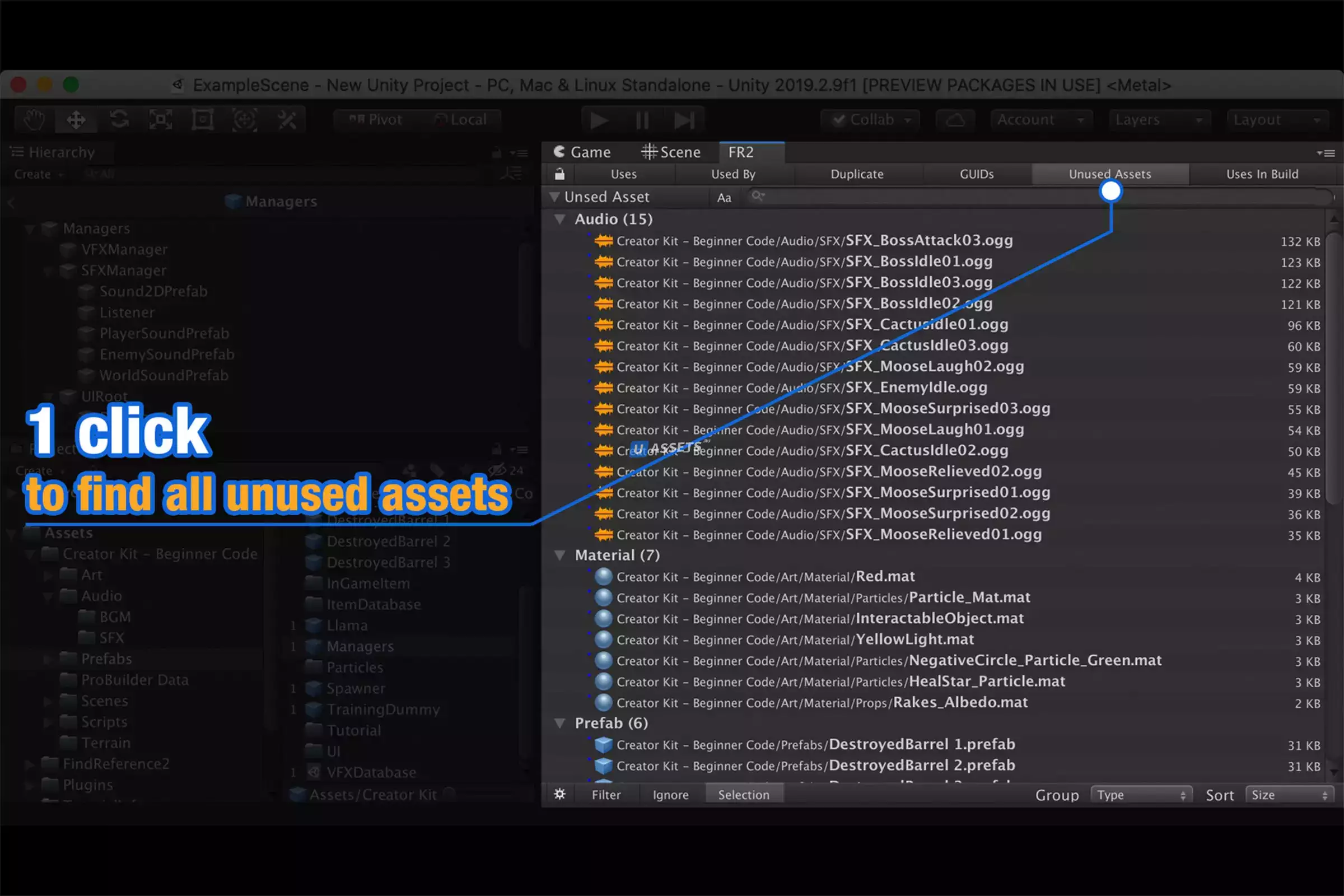Screen dimensions: 1344x896
Task: Click the Play button
Action: click(599, 120)
